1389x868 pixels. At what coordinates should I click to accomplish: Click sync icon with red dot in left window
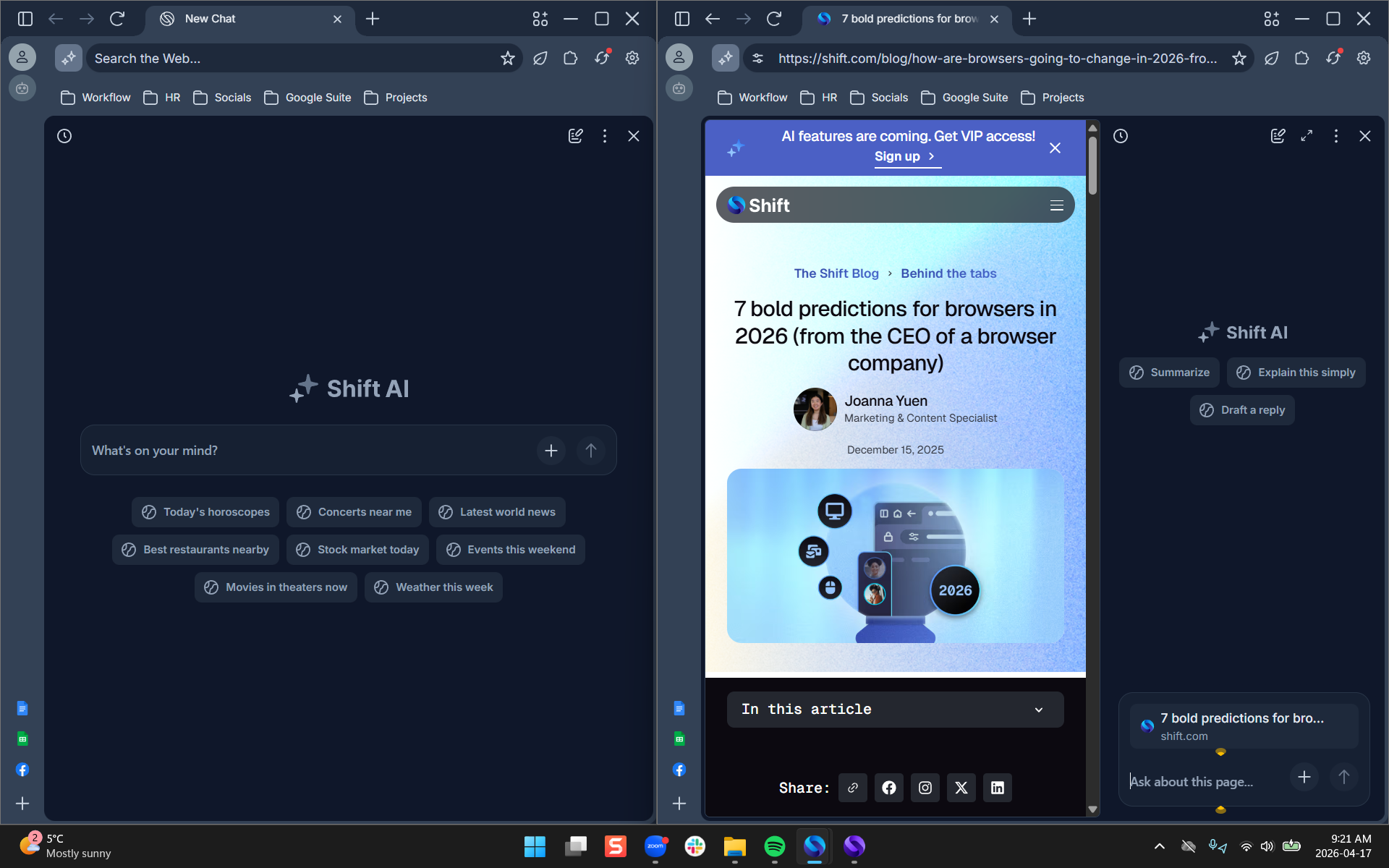[602, 58]
